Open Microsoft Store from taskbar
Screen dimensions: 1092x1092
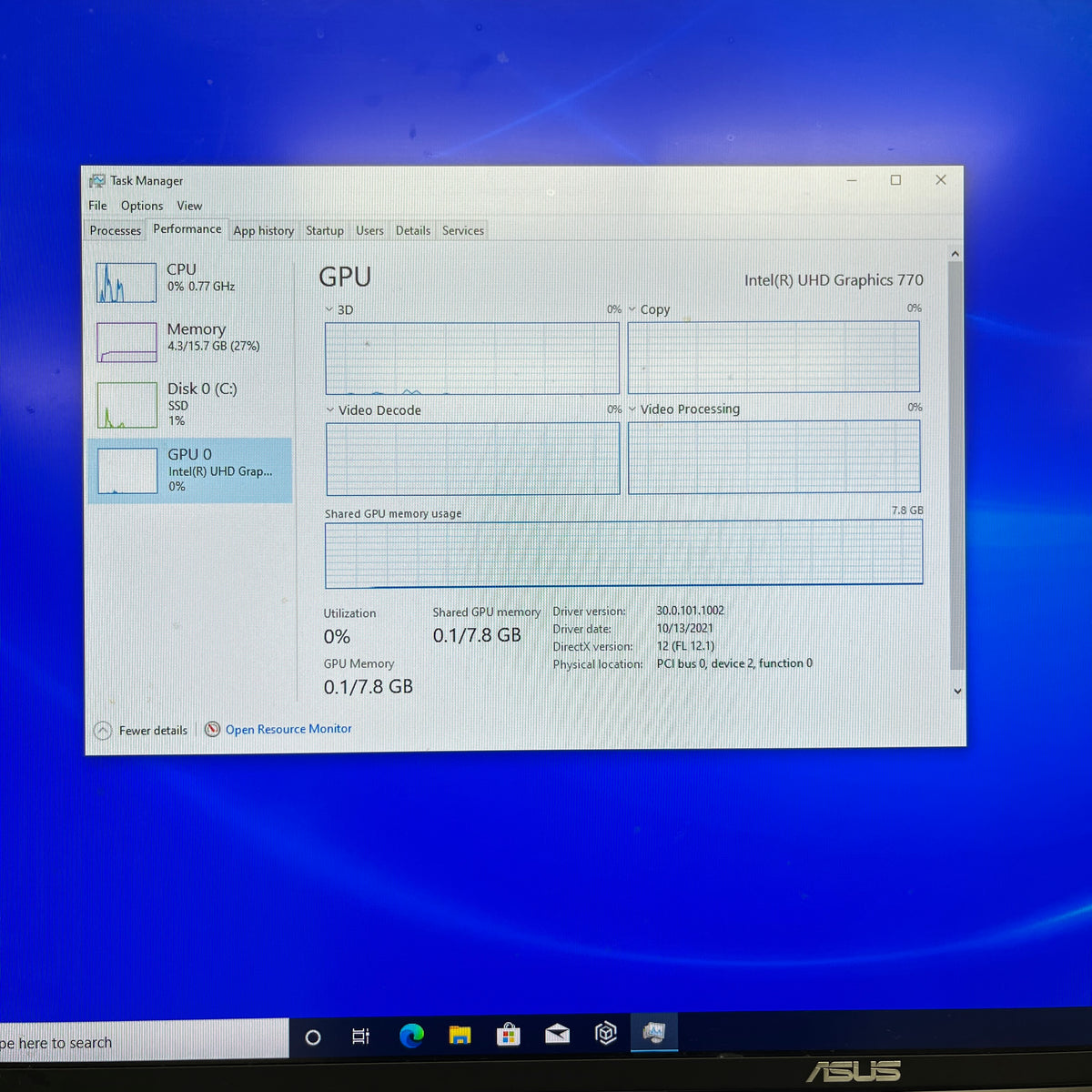509,1034
